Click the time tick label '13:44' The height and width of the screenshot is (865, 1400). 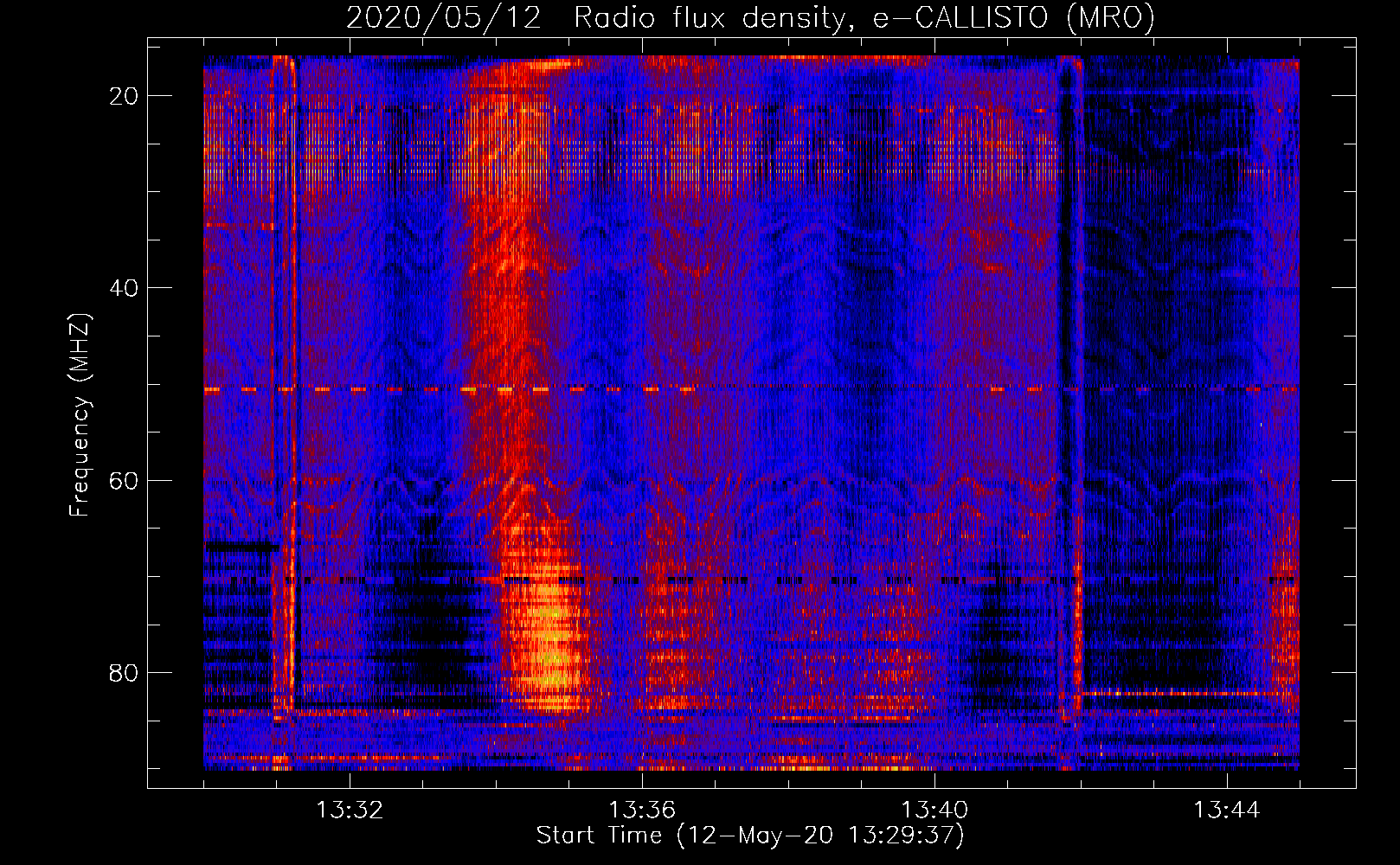point(1227,811)
